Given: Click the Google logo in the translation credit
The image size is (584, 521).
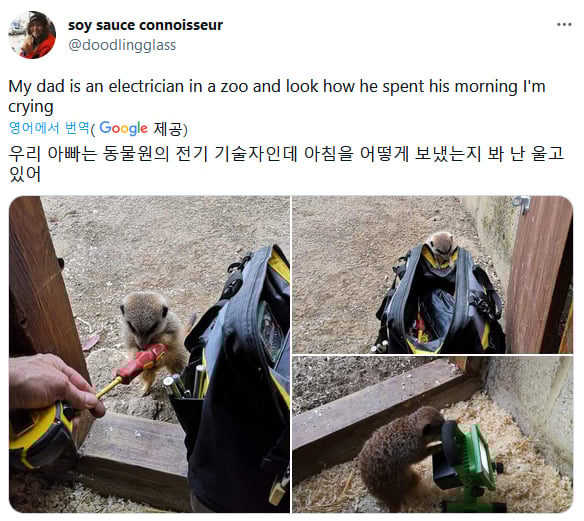Looking at the screenshot, I should (123, 128).
